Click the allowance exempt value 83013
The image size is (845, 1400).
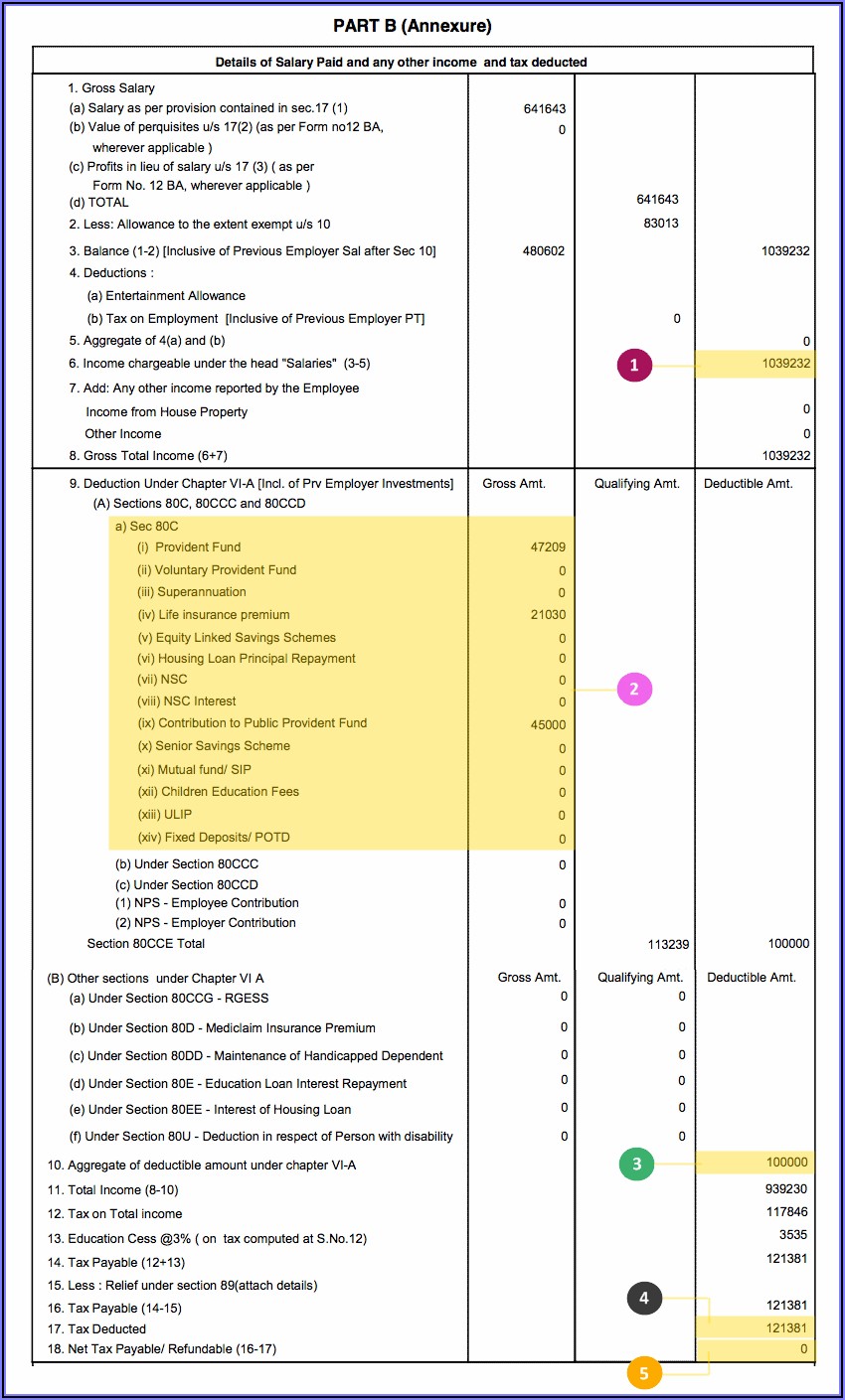(661, 224)
